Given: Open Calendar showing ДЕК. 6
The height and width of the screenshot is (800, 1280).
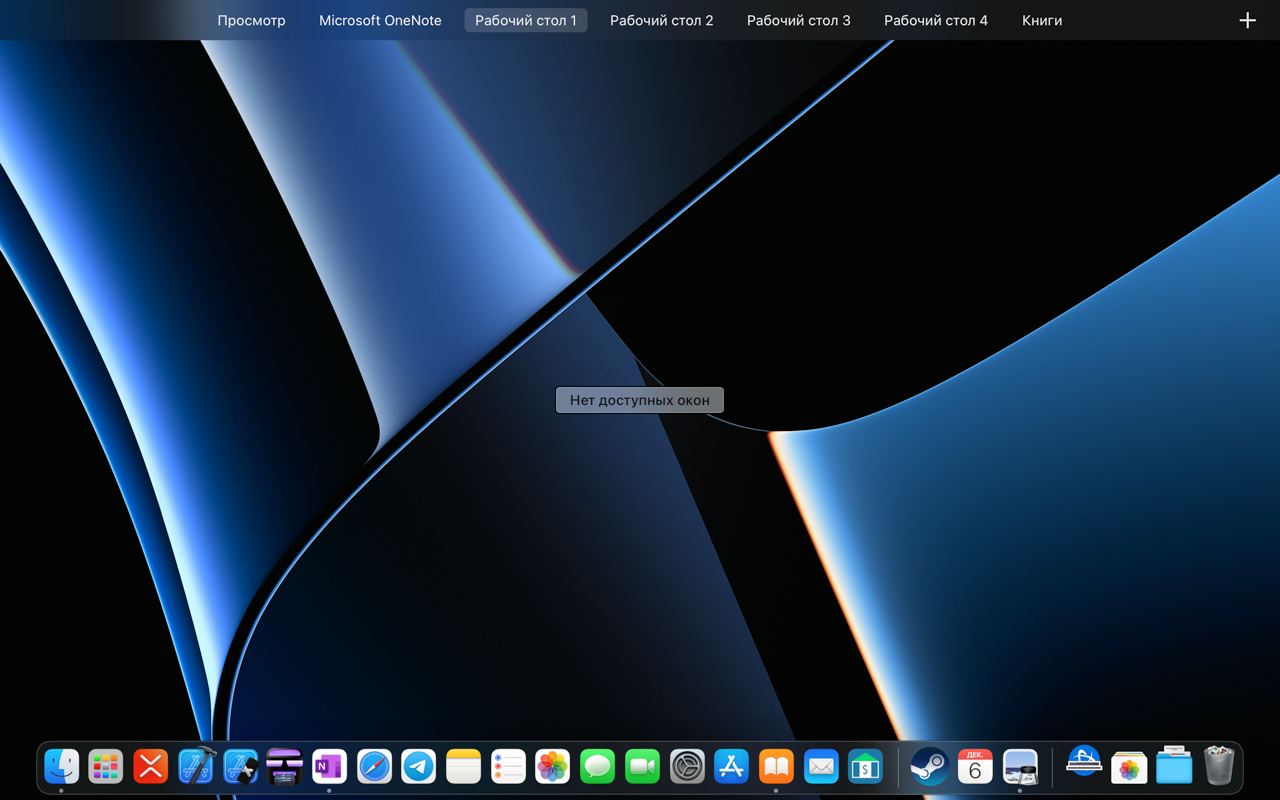Looking at the screenshot, I should point(975,767).
